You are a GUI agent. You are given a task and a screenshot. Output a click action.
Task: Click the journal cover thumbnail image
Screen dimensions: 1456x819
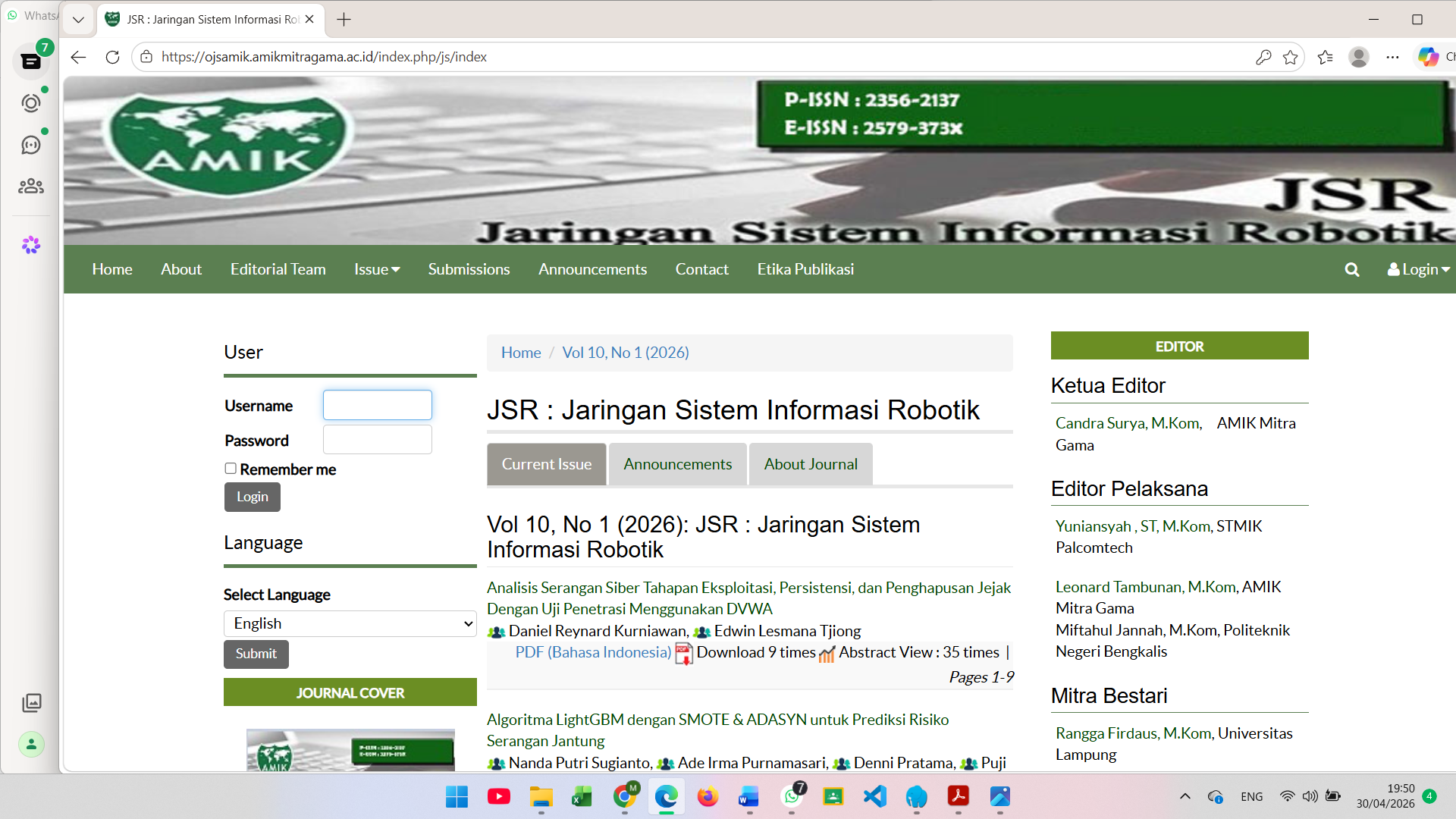click(350, 750)
